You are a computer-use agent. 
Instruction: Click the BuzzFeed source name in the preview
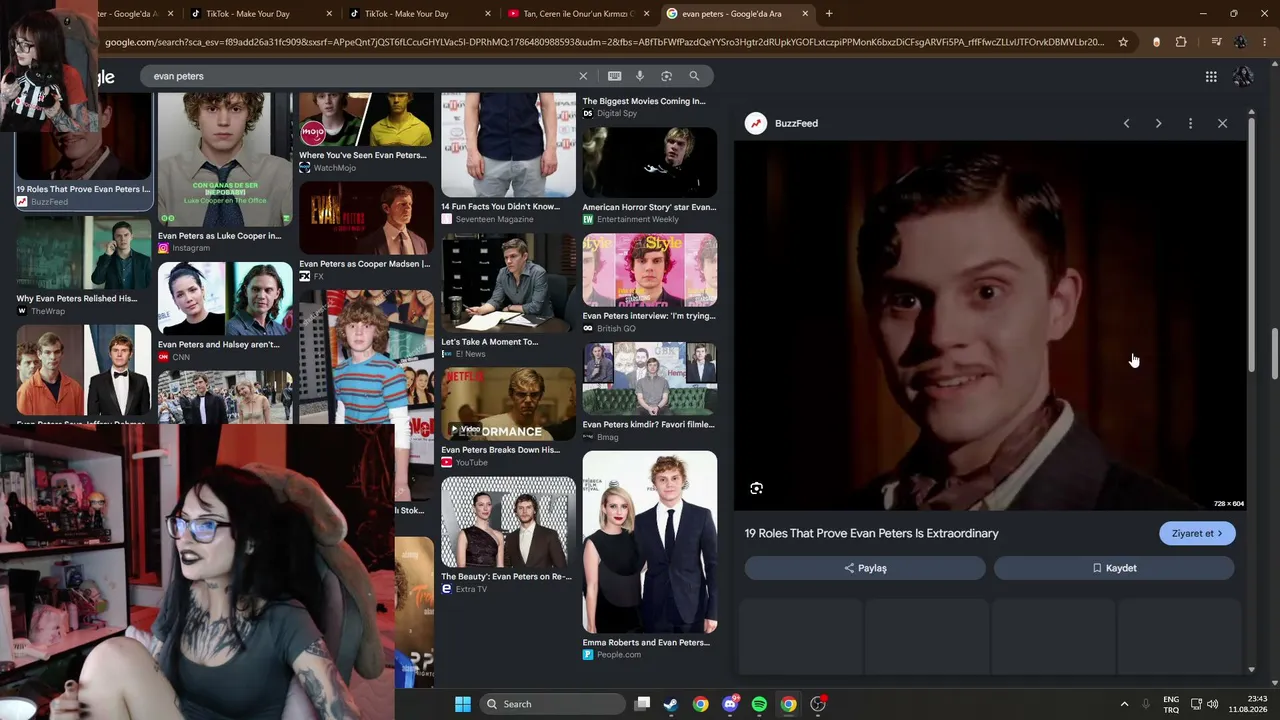click(x=796, y=123)
